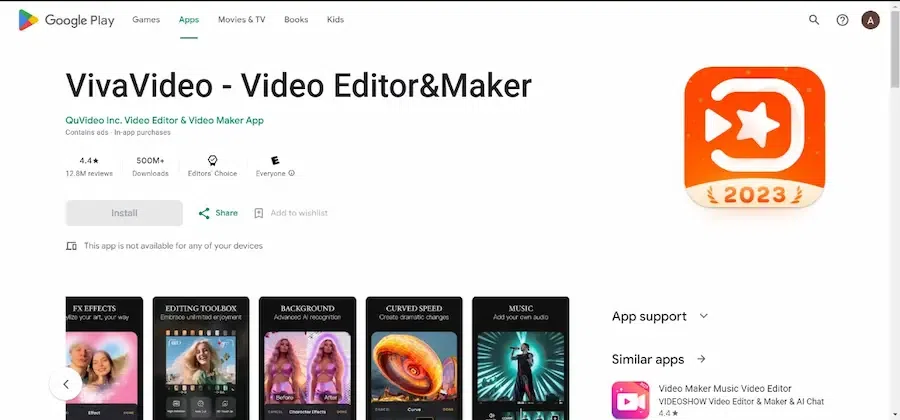
Task: Go to the Games tab
Action: [146, 20]
